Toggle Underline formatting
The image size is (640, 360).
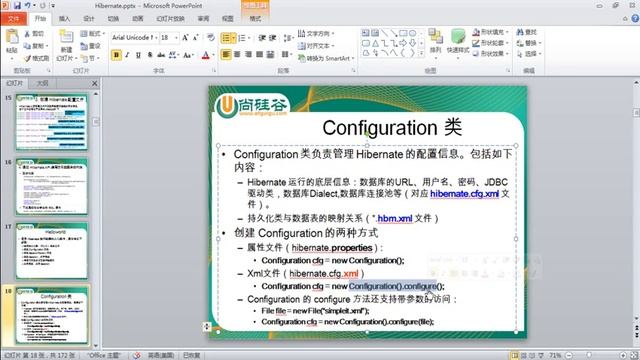[x=138, y=55]
